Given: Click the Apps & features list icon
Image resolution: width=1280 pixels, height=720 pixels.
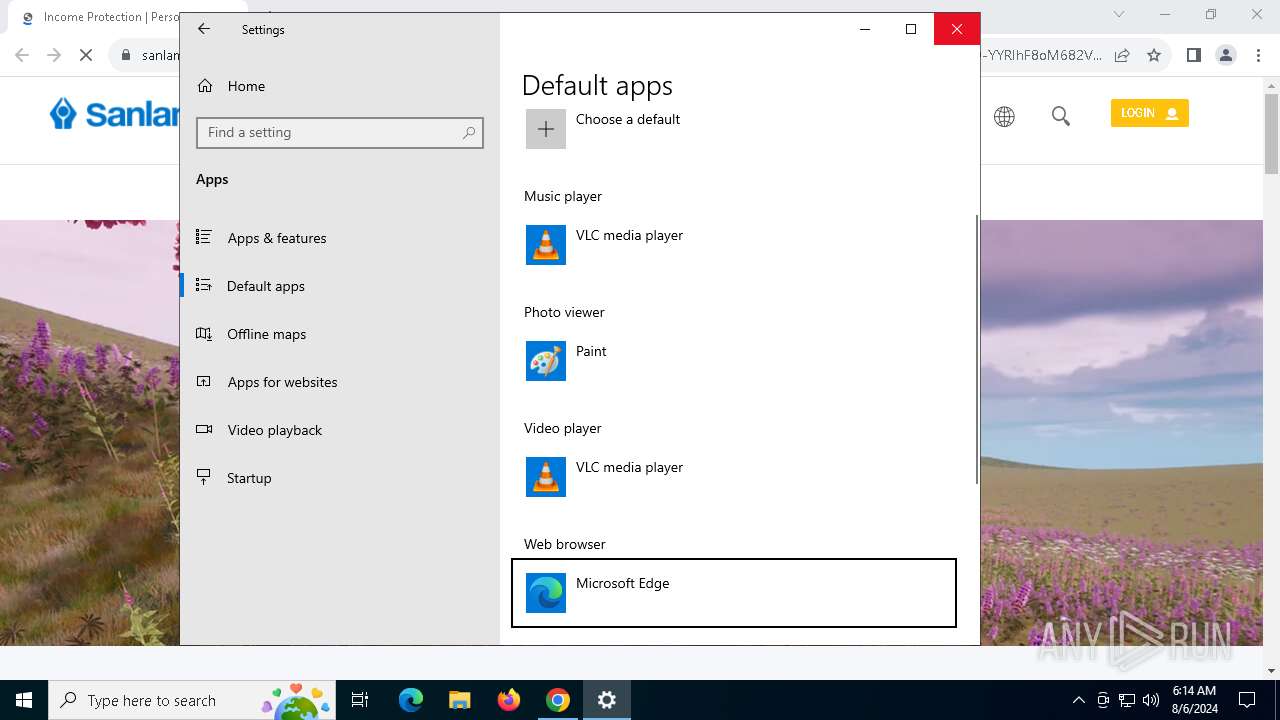Looking at the screenshot, I should click(204, 237).
